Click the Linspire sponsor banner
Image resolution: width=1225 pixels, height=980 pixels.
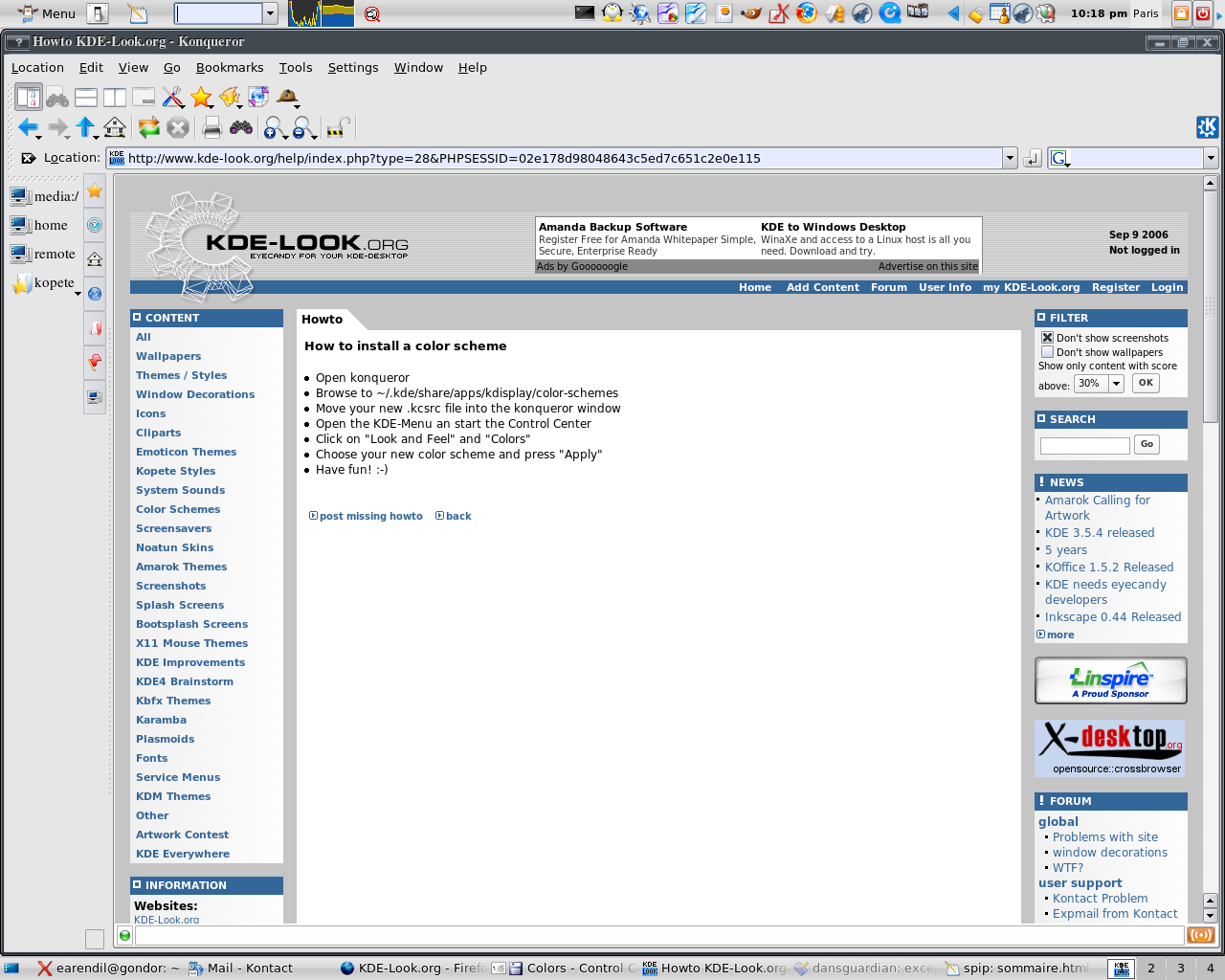click(1111, 680)
